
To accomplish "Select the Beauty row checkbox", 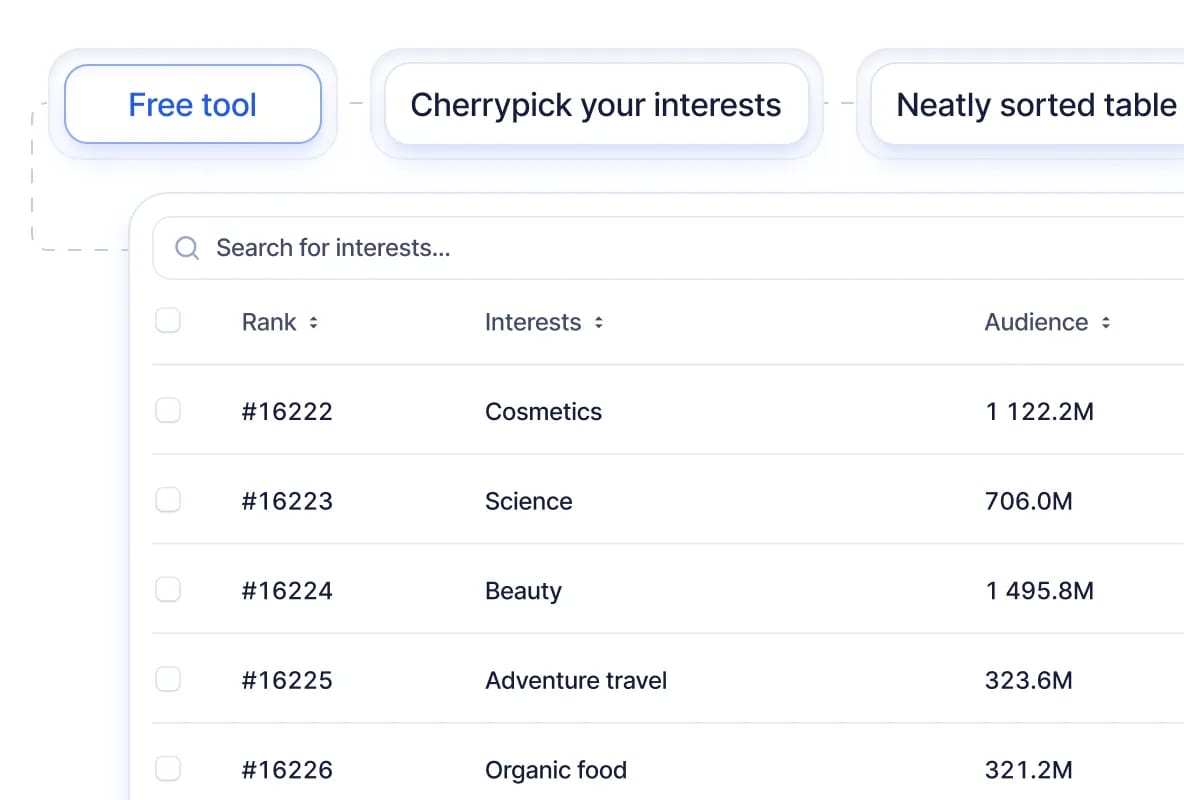I will (x=168, y=590).
